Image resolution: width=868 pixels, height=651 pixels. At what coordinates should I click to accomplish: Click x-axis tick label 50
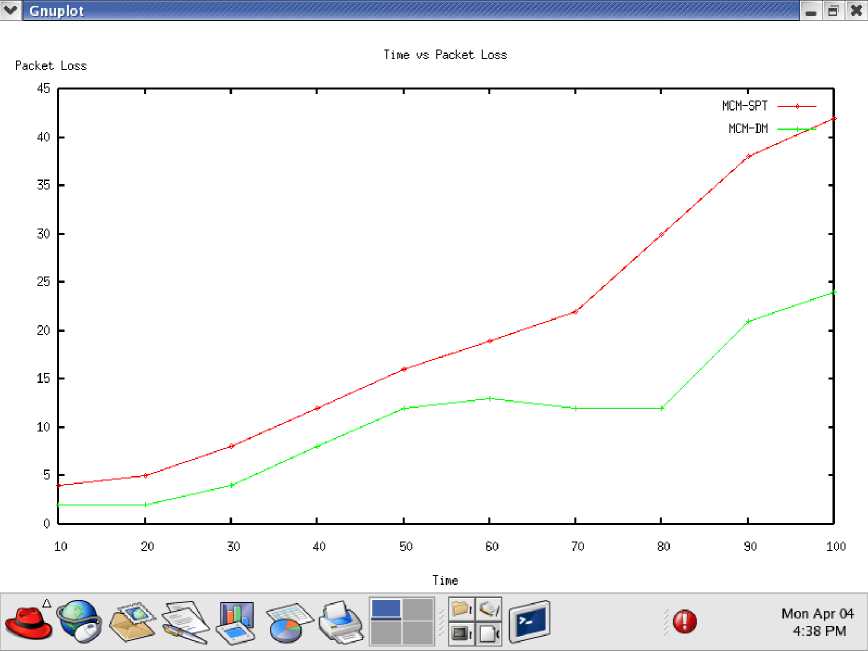pyautogui.click(x=406, y=546)
